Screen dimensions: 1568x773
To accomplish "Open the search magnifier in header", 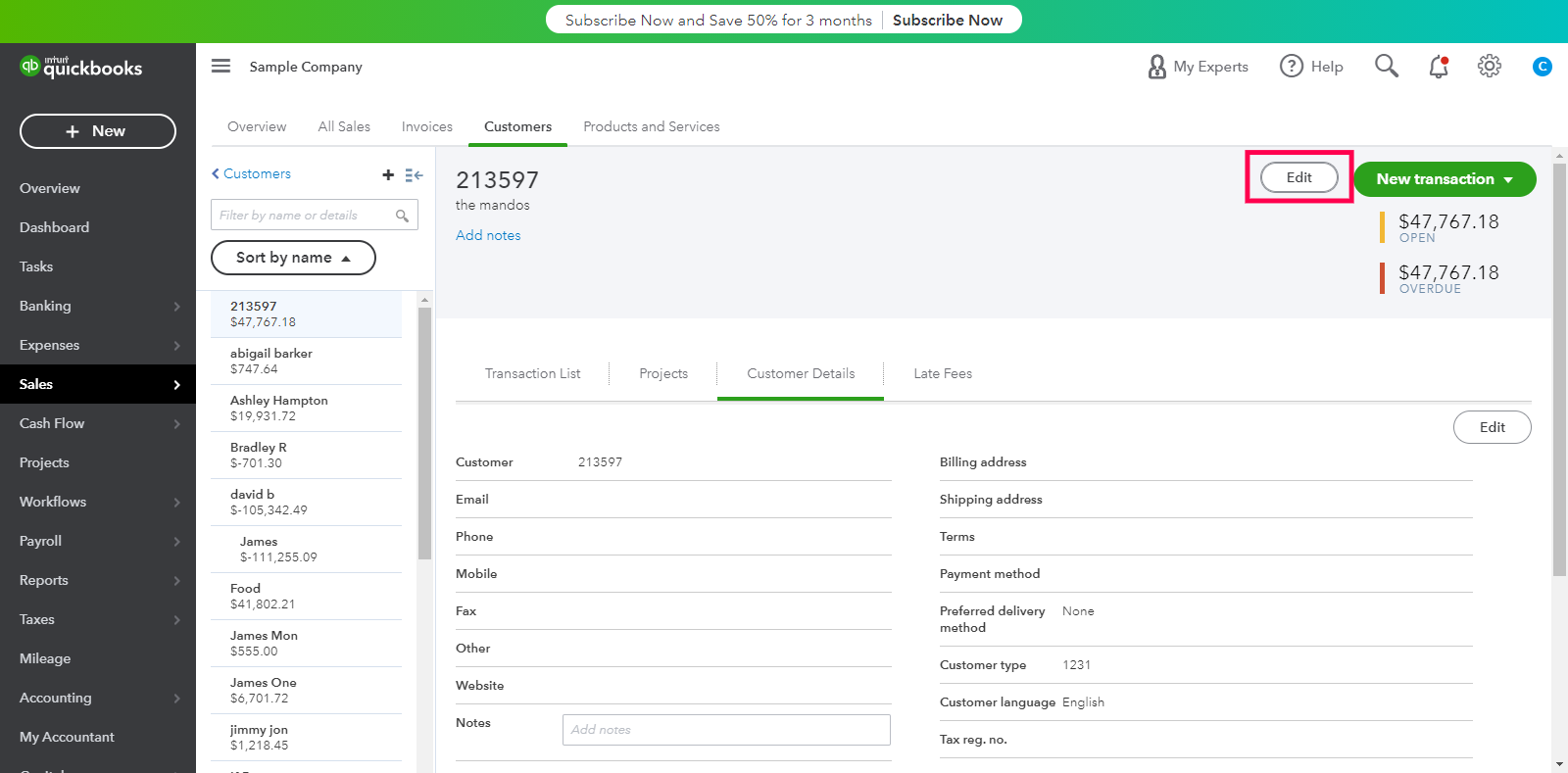I will tap(1386, 66).
